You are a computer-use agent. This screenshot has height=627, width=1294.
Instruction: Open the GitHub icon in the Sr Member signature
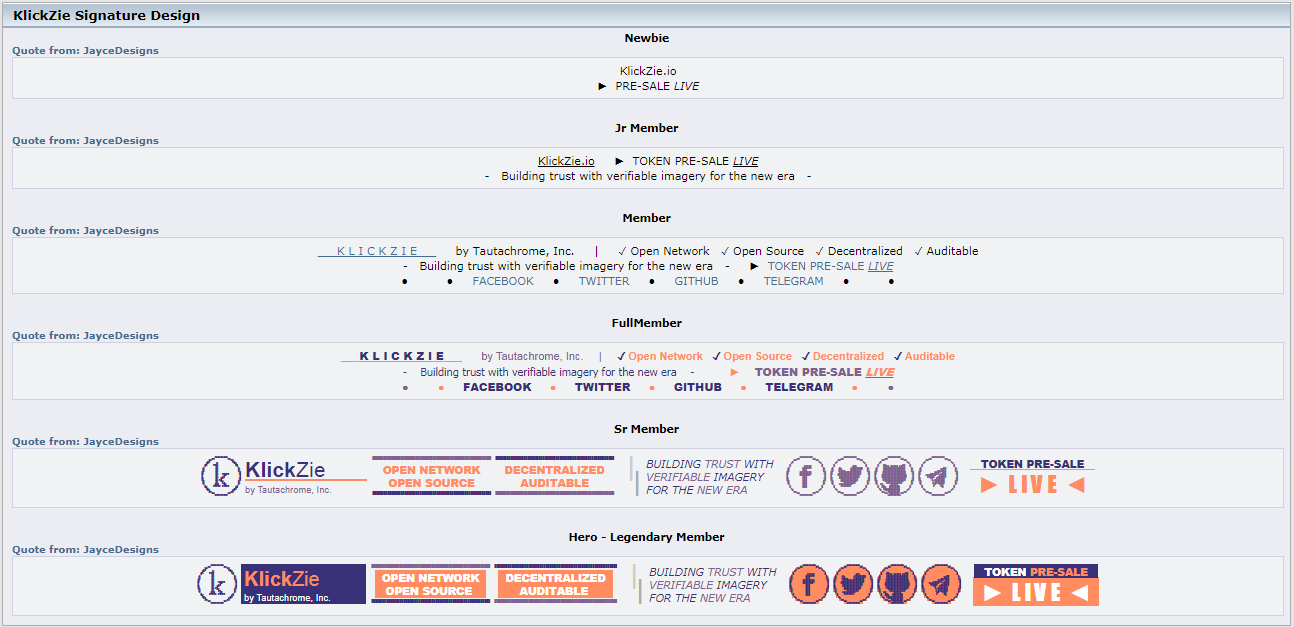[894, 476]
